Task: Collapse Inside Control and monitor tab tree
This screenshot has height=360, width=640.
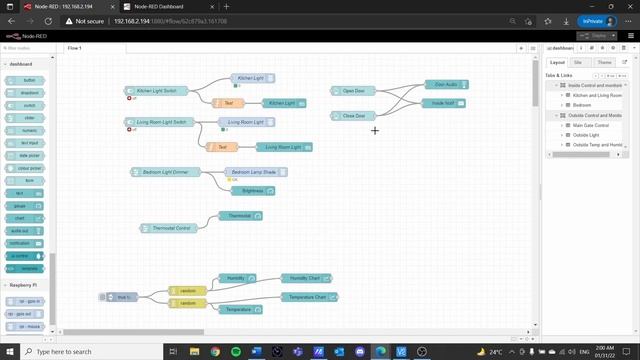Action: (556, 85)
